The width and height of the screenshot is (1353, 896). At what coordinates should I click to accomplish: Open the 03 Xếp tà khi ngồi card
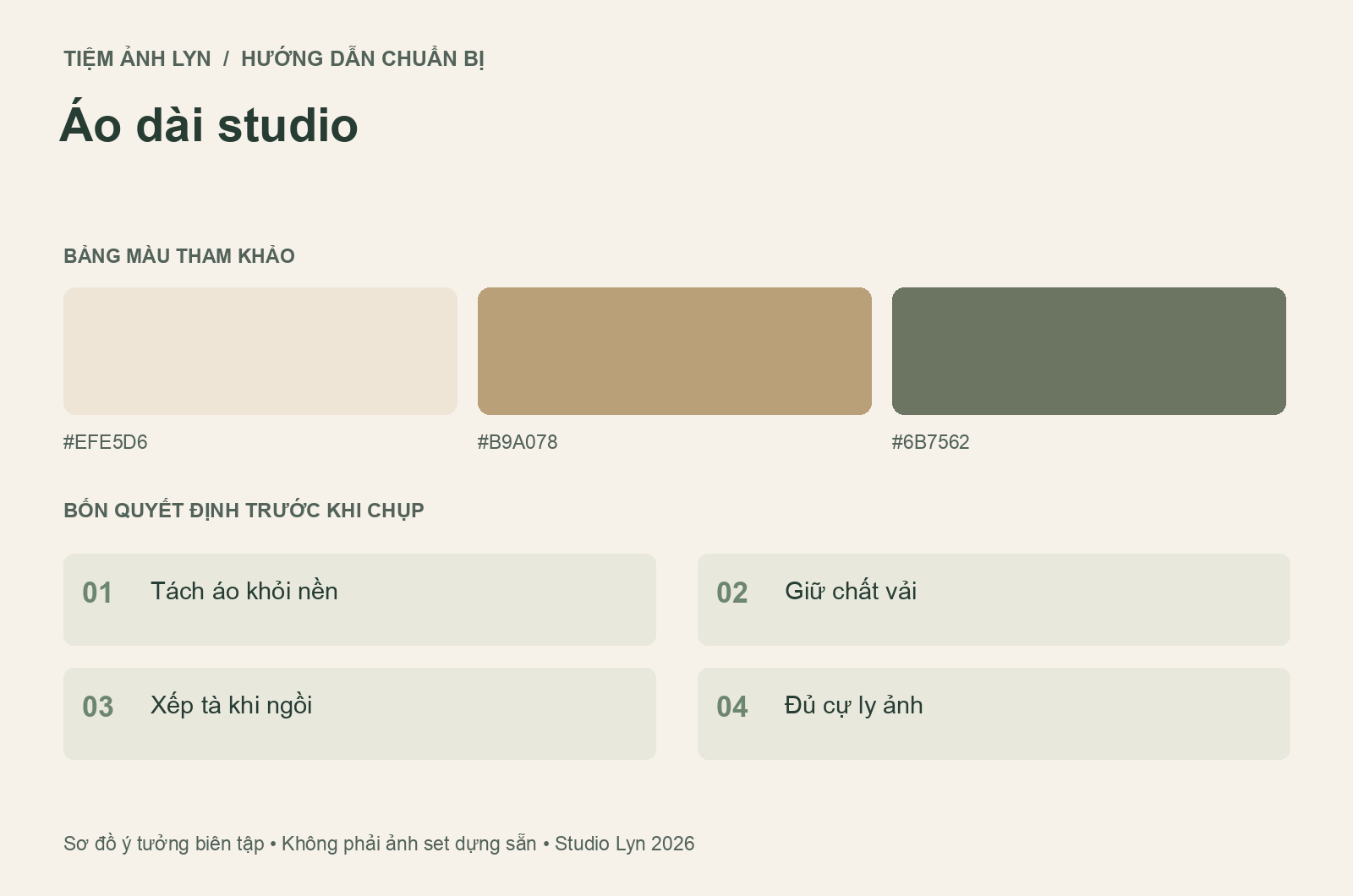359,713
